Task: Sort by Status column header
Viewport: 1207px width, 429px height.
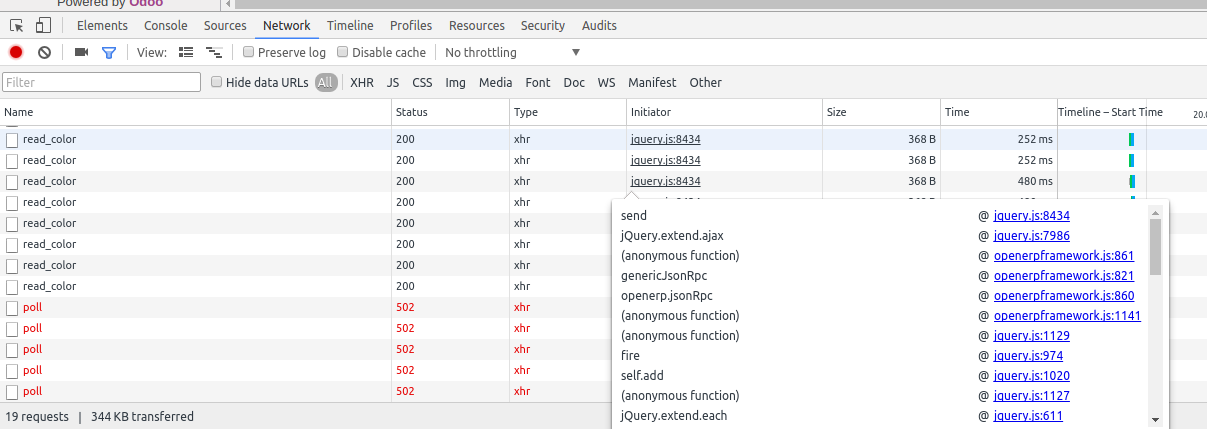Action: click(x=450, y=112)
